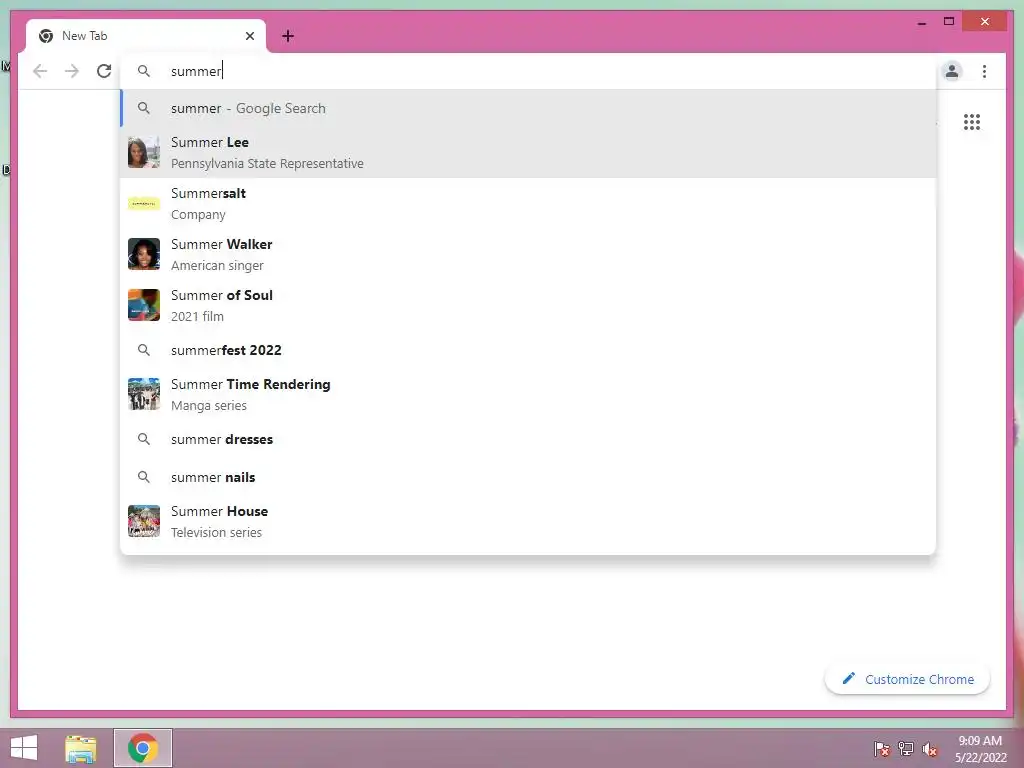Choose the summer nails suggestion
This screenshot has width=1024, height=768.
click(528, 477)
